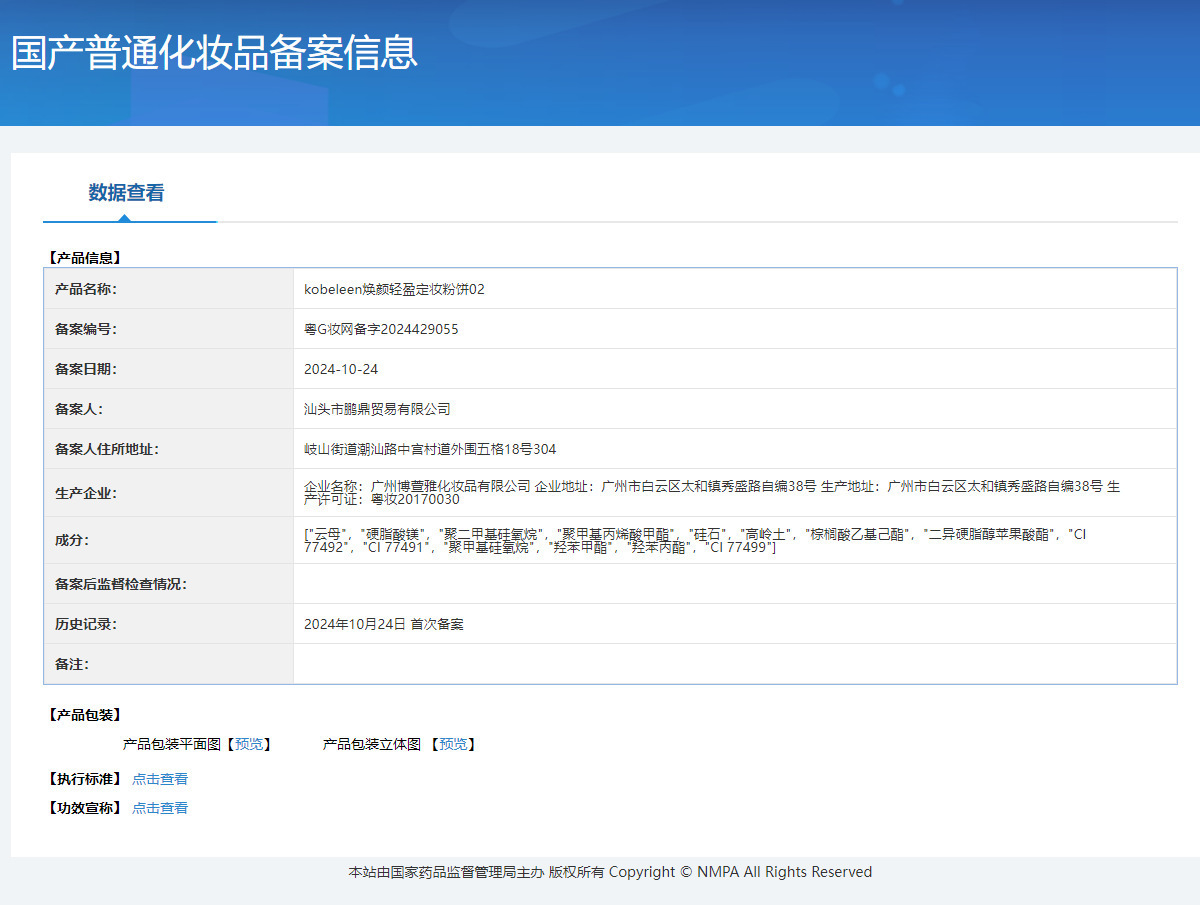
Task: Click the product name kobeleen焕颜轻盈定妆粉饼02
Action: click(x=394, y=289)
